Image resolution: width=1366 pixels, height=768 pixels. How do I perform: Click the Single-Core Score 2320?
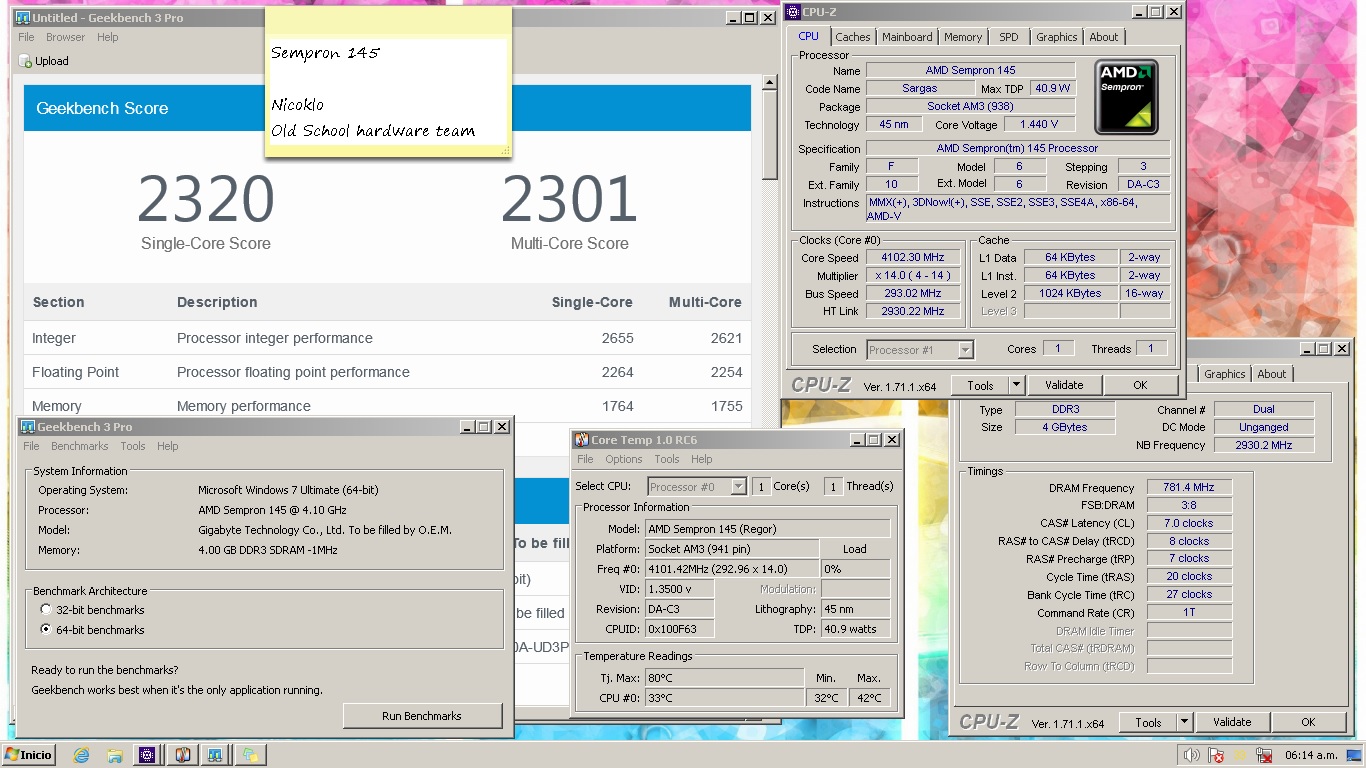[206, 200]
